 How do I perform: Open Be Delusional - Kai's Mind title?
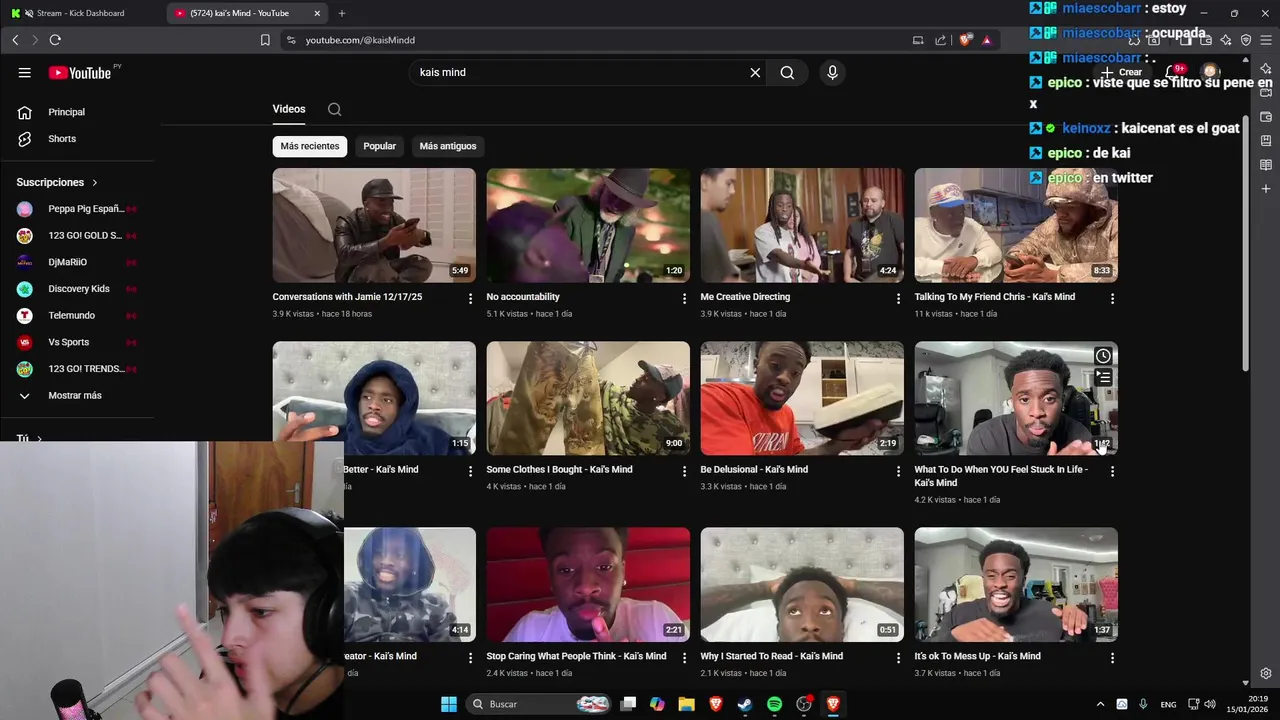point(754,470)
